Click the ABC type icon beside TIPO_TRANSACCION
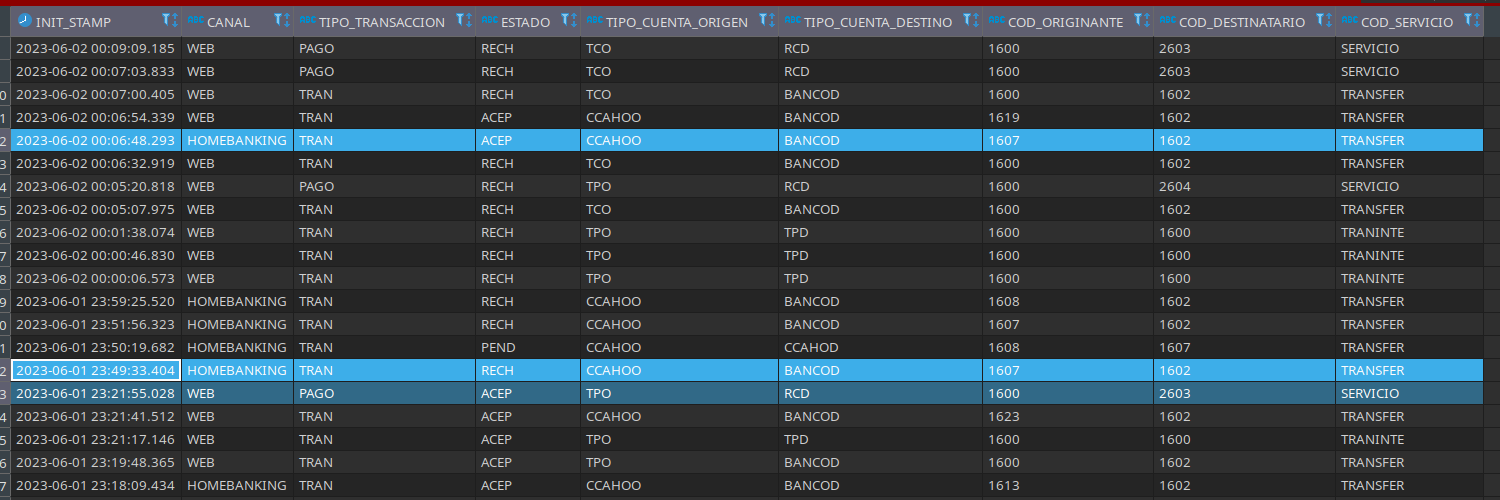 click(307, 21)
